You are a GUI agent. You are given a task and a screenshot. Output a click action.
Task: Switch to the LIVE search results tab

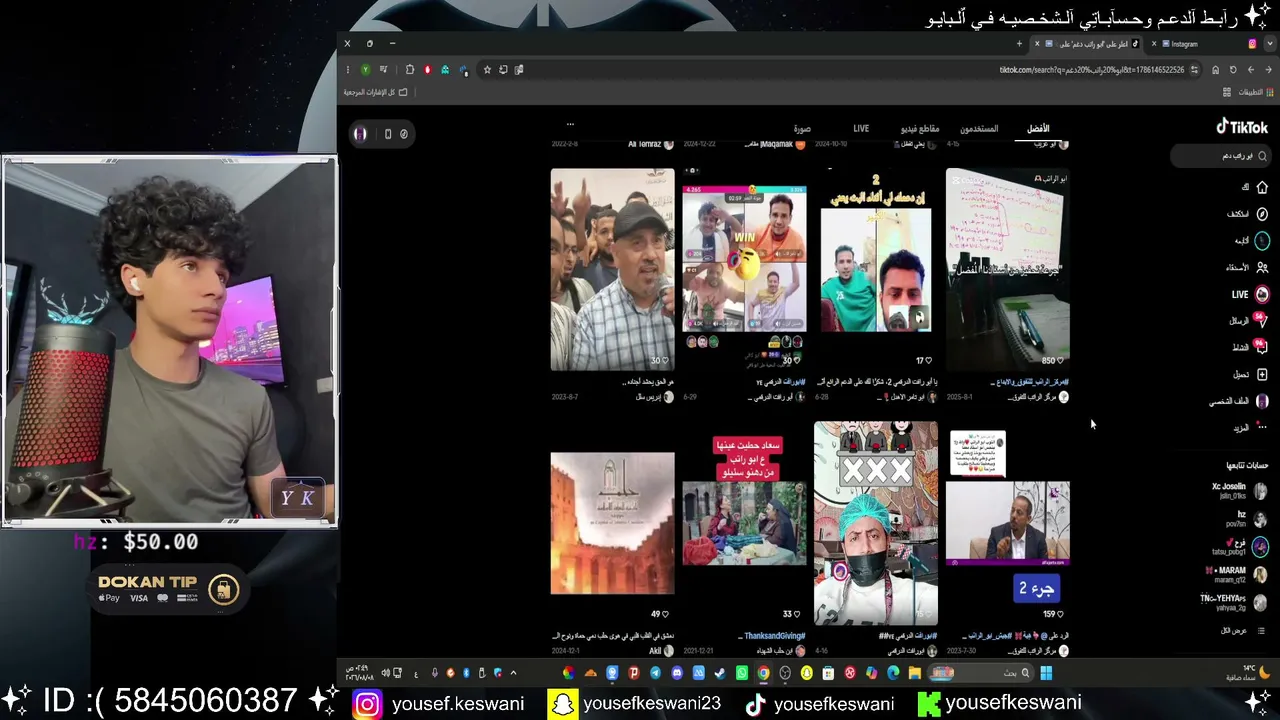pyautogui.click(x=861, y=129)
